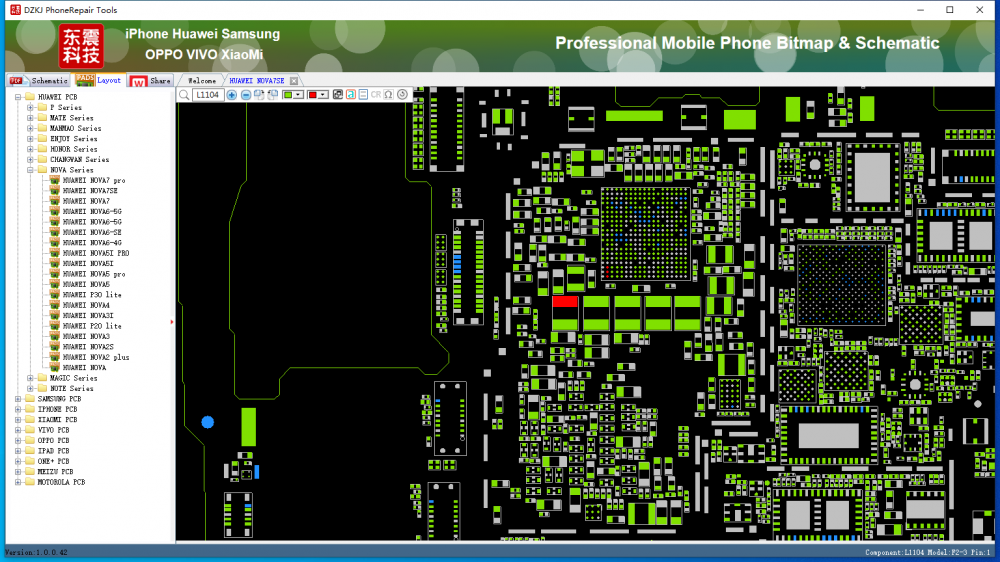Click the rotate-left board icon in toolbar
Screen dimensions: 1000x562
[273, 95]
